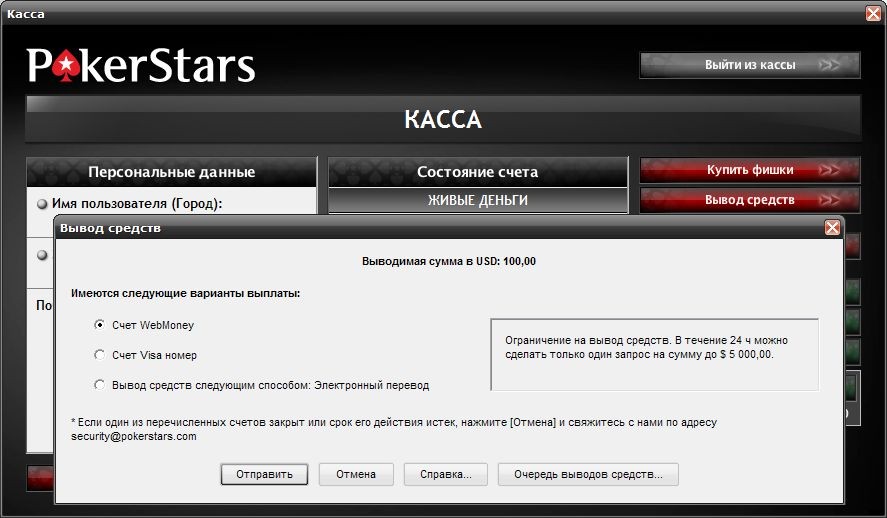This screenshot has width=887, height=518.
Task: Click the security@pokerstars.com email address
Action: (133, 437)
